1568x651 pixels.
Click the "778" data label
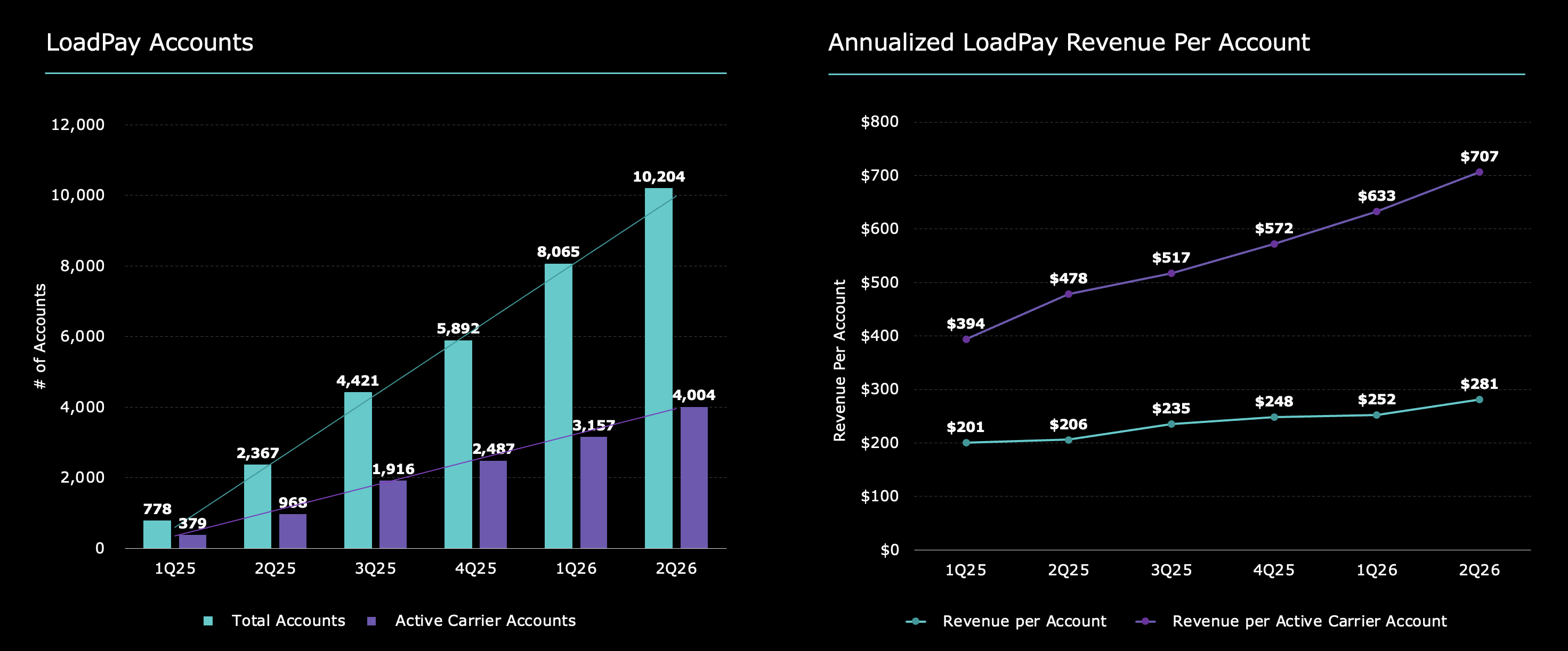tap(157, 509)
